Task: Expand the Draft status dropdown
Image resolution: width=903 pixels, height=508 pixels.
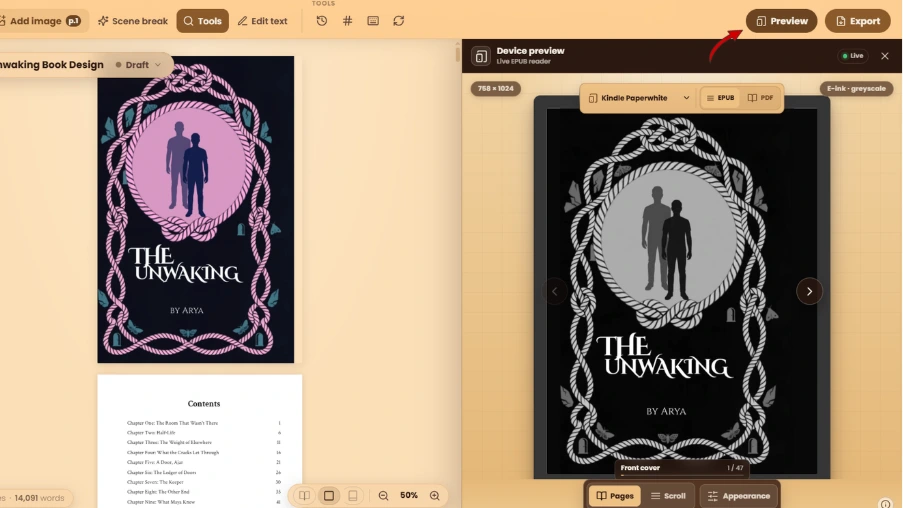Action: (x=138, y=65)
